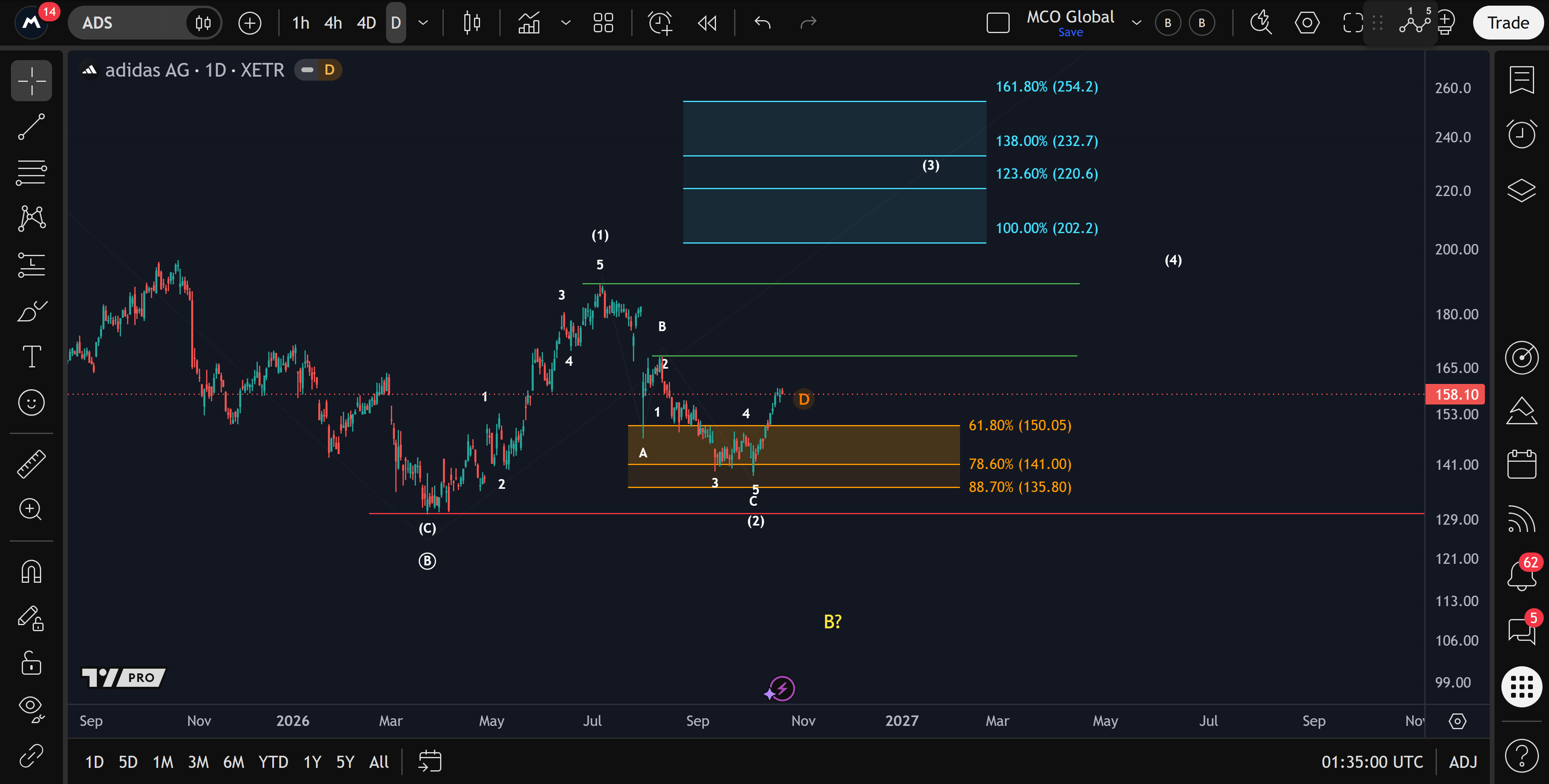This screenshot has width=1549, height=784.
Task: Click the orange D dividend marker
Action: pyautogui.click(x=804, y=399)
